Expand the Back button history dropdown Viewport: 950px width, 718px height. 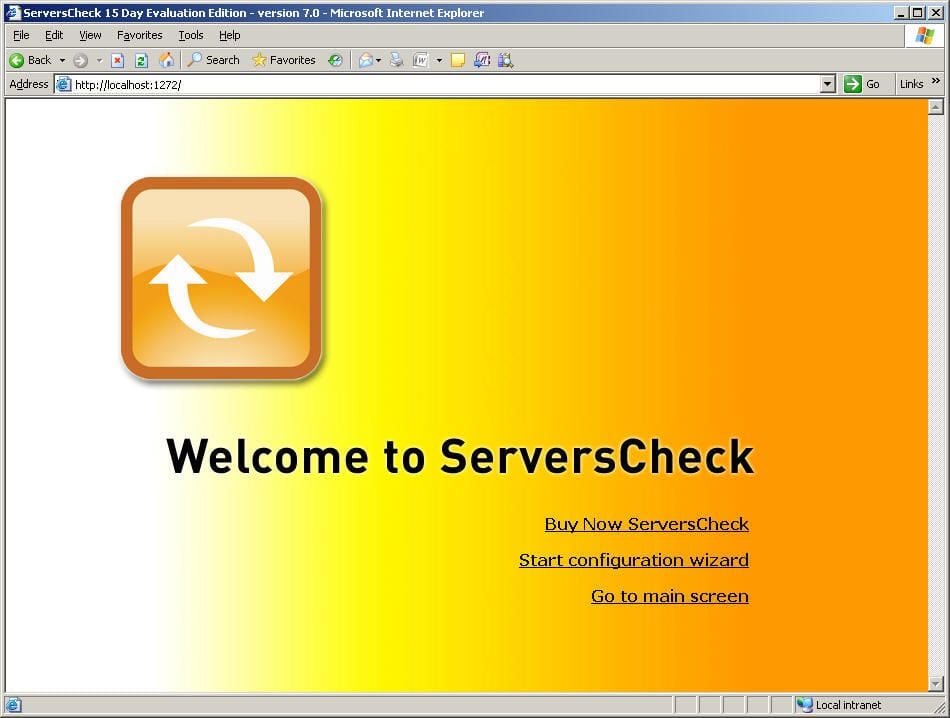[x=62, y=60]
